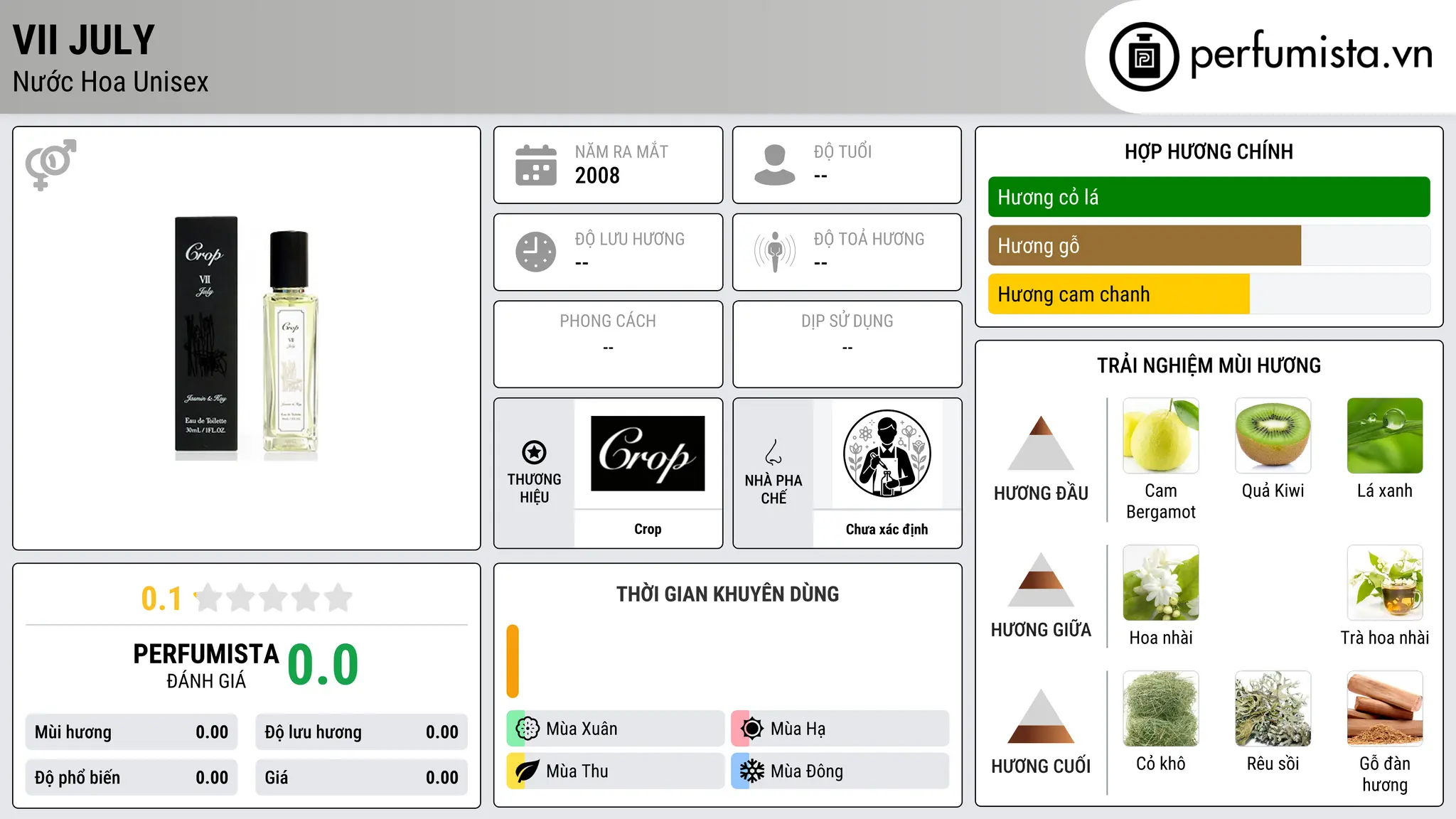Click the Thời Gian Khuyên Dùng heading

point(728,594)
